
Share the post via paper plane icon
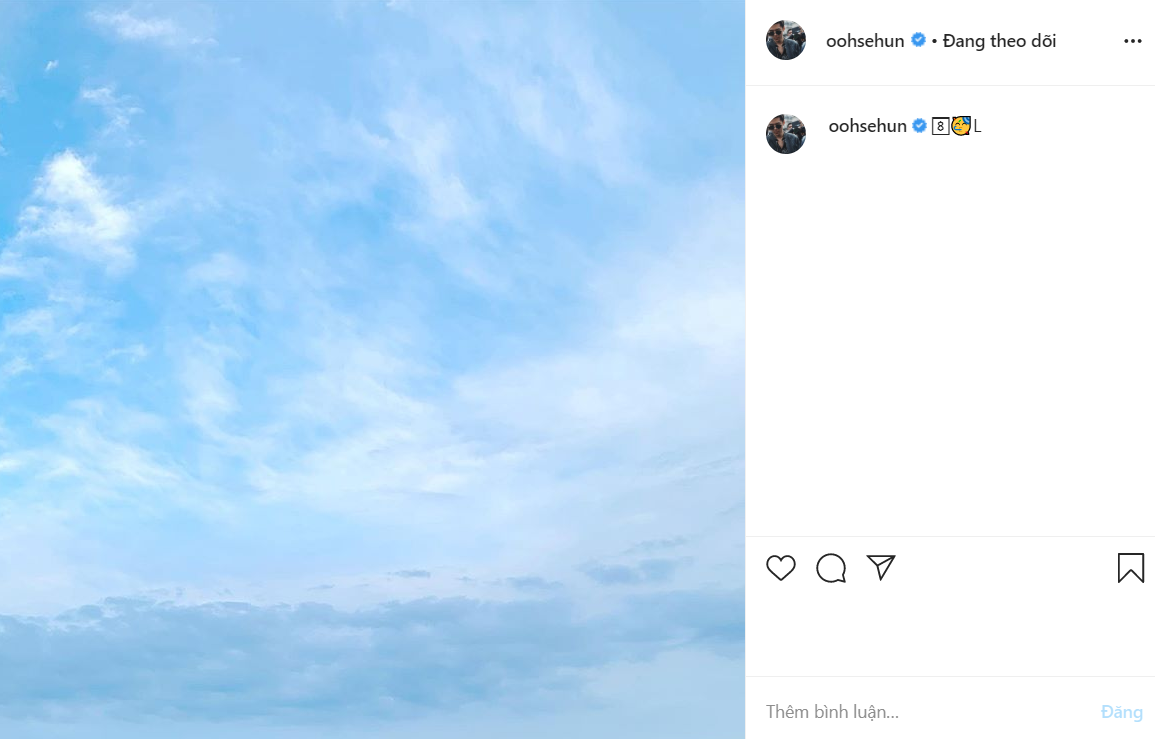click(881, 567)
